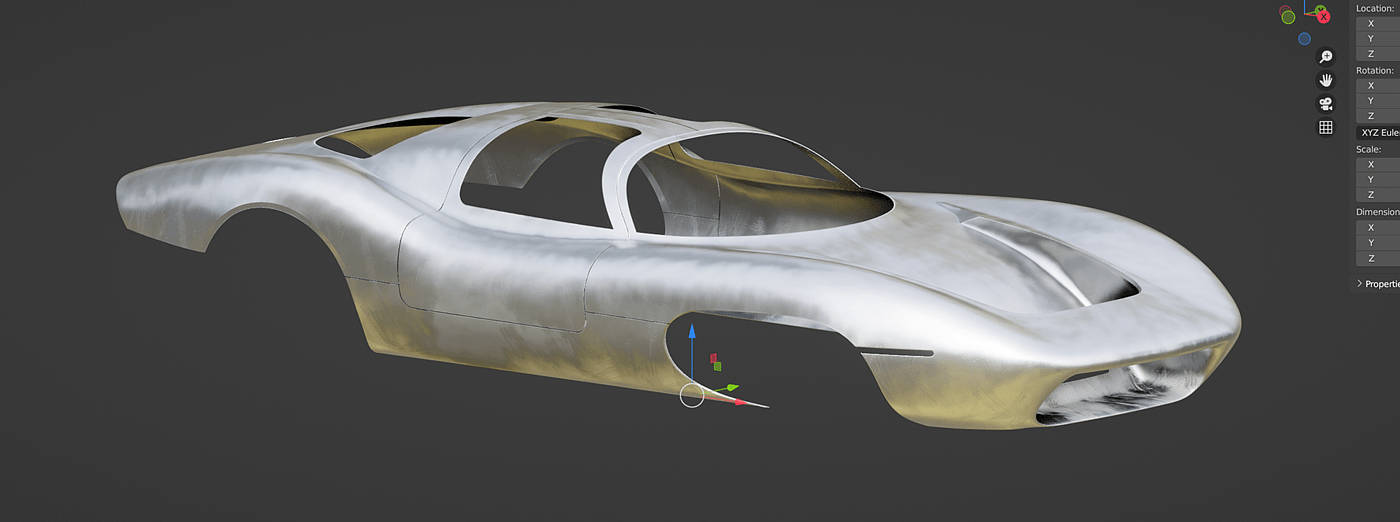This screenshot has height=522, width=1400.
Task: Click the green plane handle of move gizmo
Action: [717, 366]
